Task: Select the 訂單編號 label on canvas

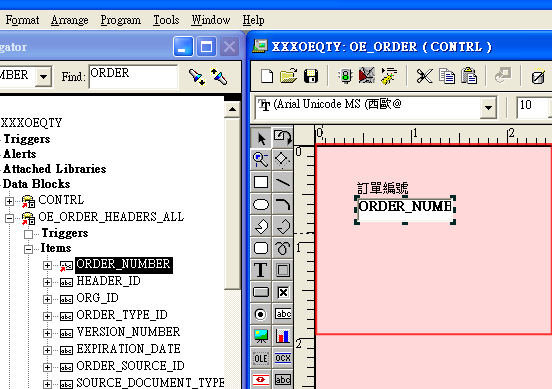Action: click(x=383, y=188)
